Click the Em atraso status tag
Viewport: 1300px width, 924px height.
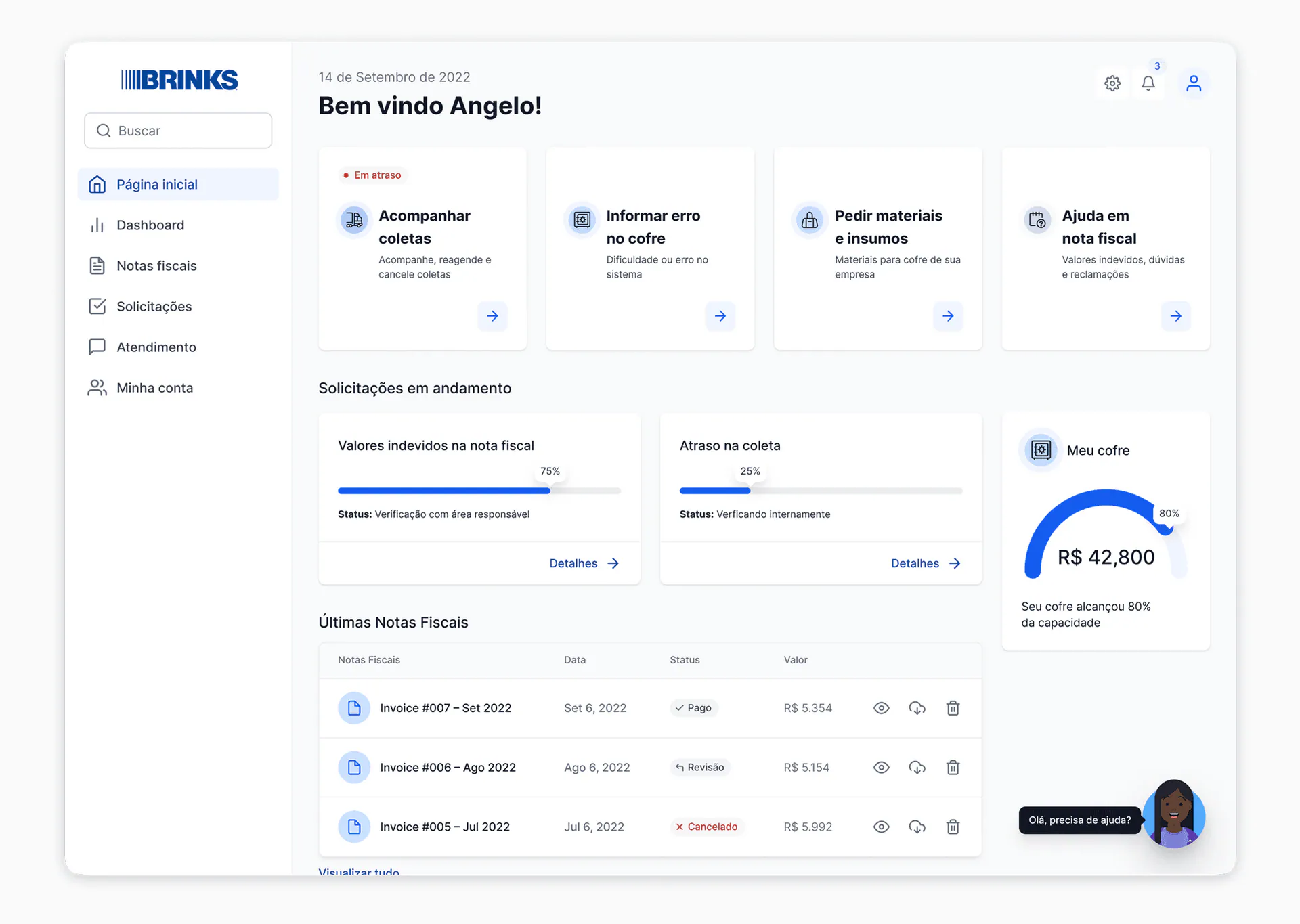372,175
